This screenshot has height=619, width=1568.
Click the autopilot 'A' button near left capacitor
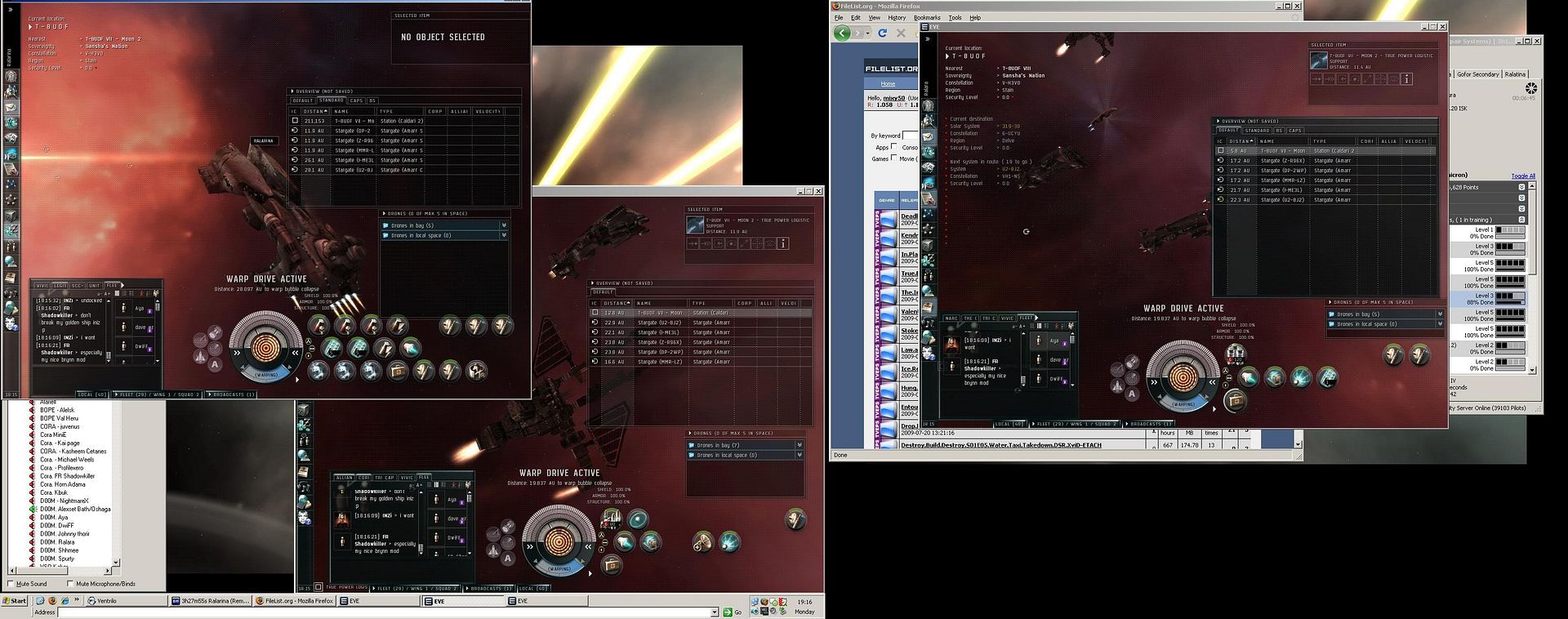tap(215, 364)
